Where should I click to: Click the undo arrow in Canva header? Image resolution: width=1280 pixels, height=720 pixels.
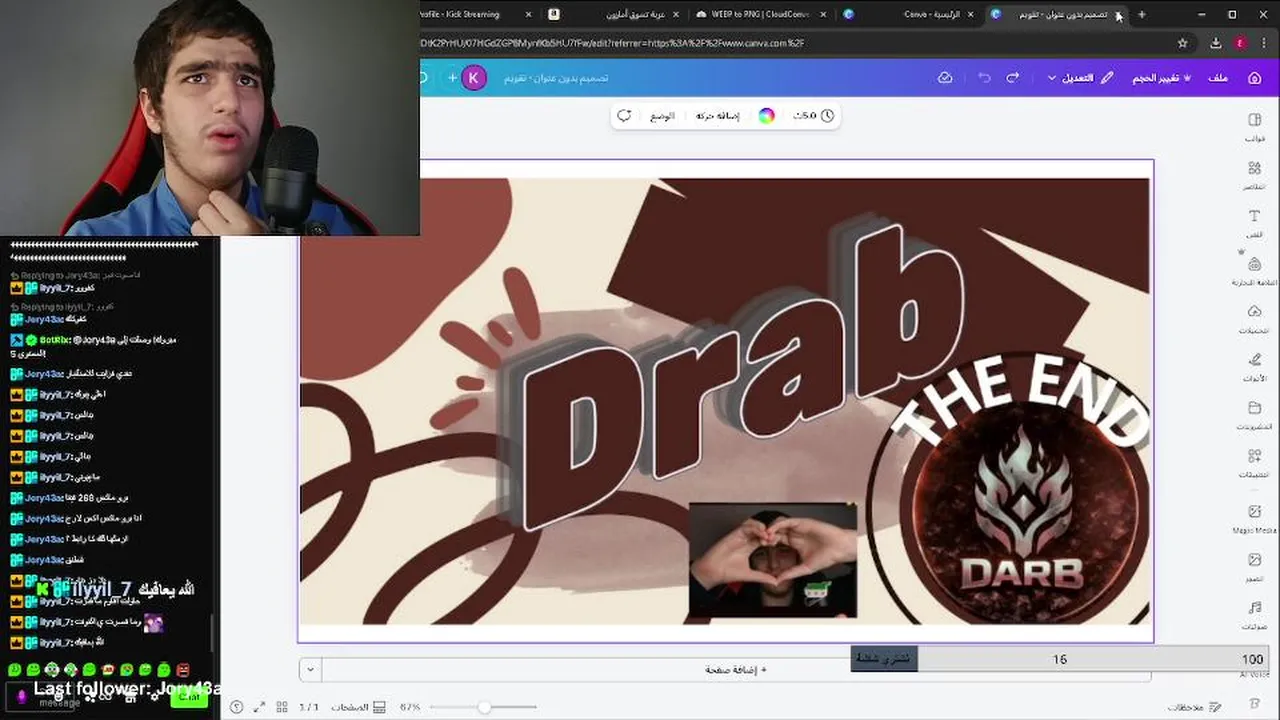984,78
